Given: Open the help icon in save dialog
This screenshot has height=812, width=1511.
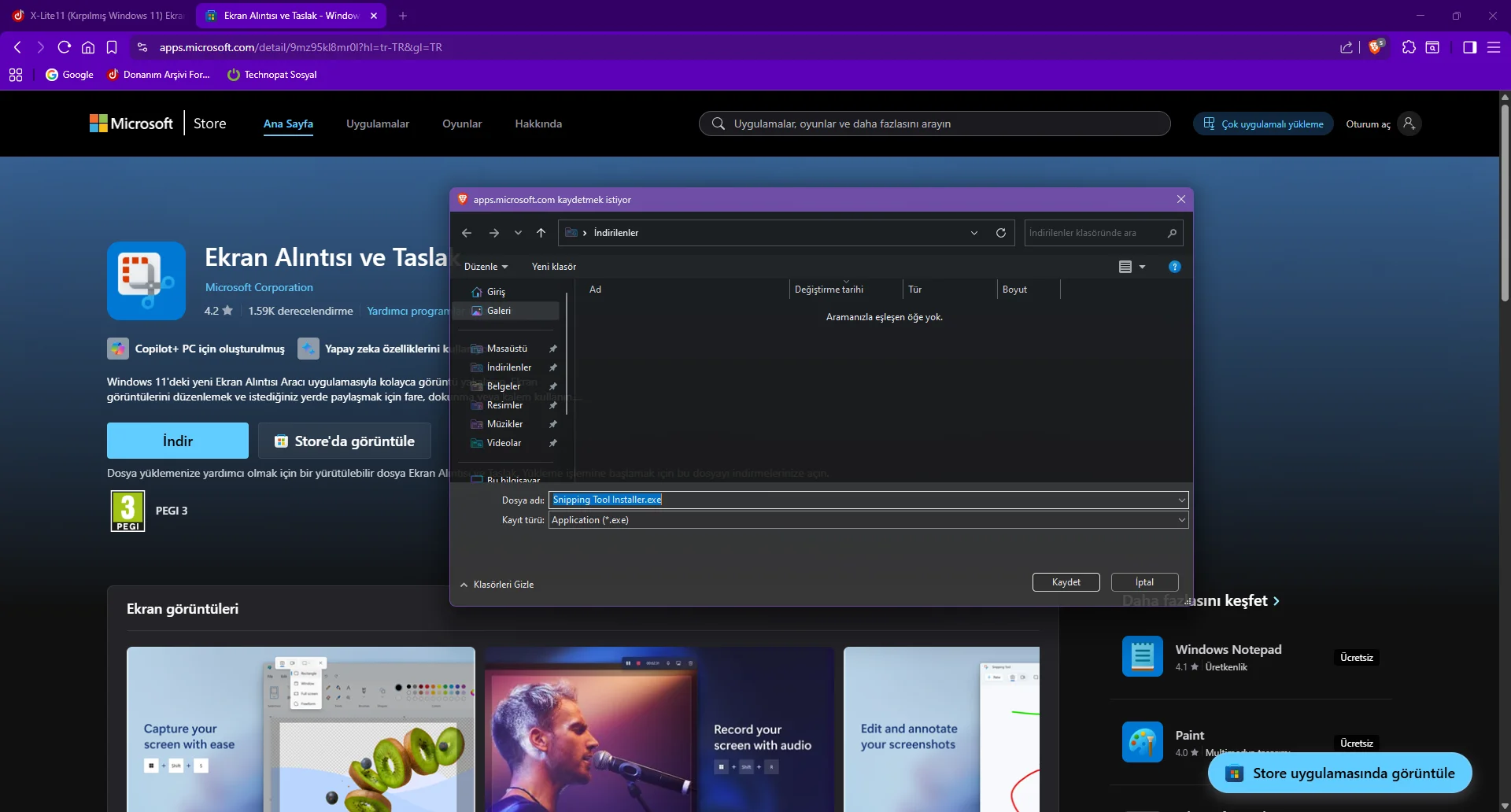Looking at the screenshot, I should (x=1174, y=267).
